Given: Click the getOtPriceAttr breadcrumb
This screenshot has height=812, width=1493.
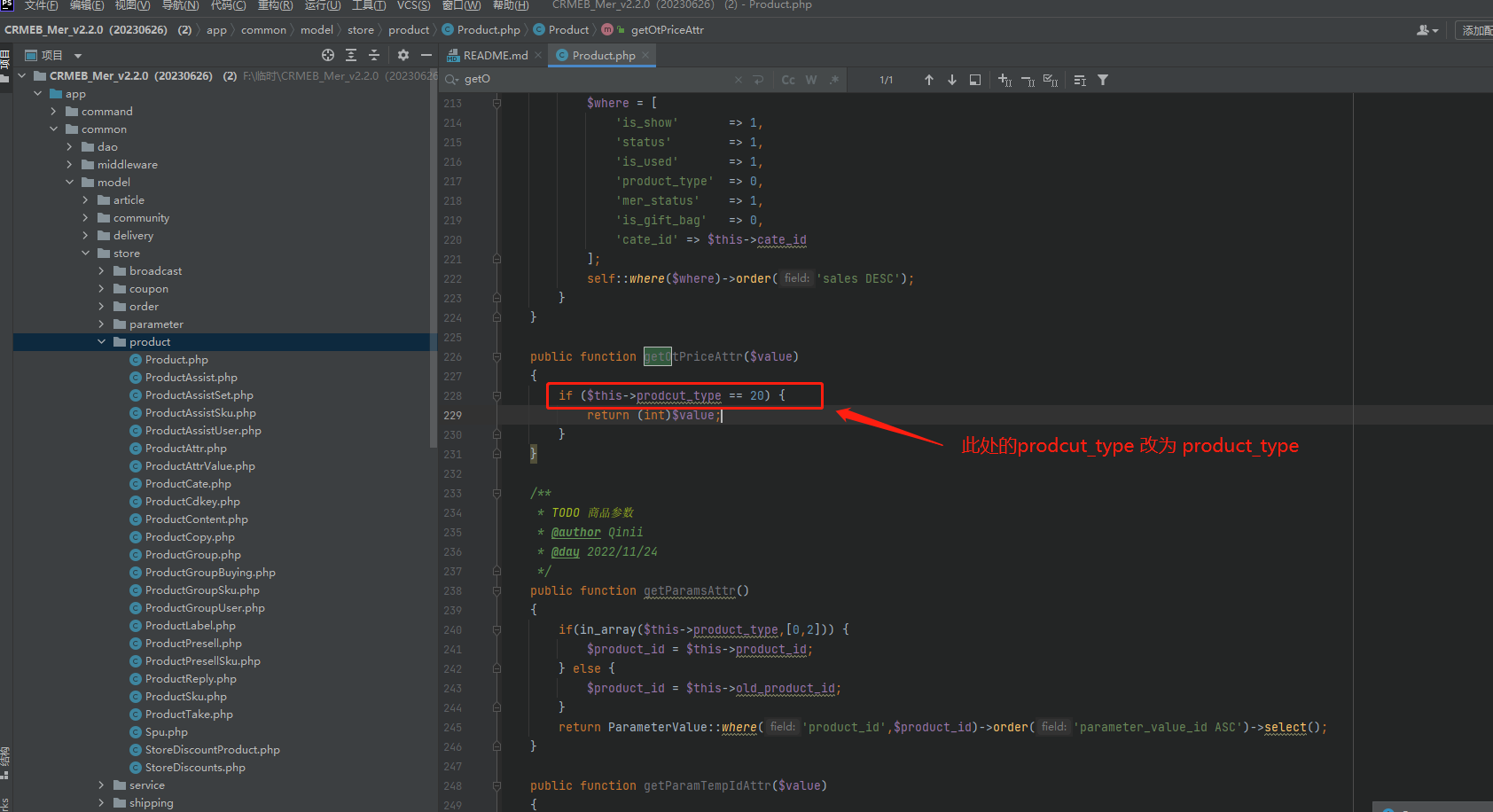Looking at the screenshot, I should pos(667,30).
